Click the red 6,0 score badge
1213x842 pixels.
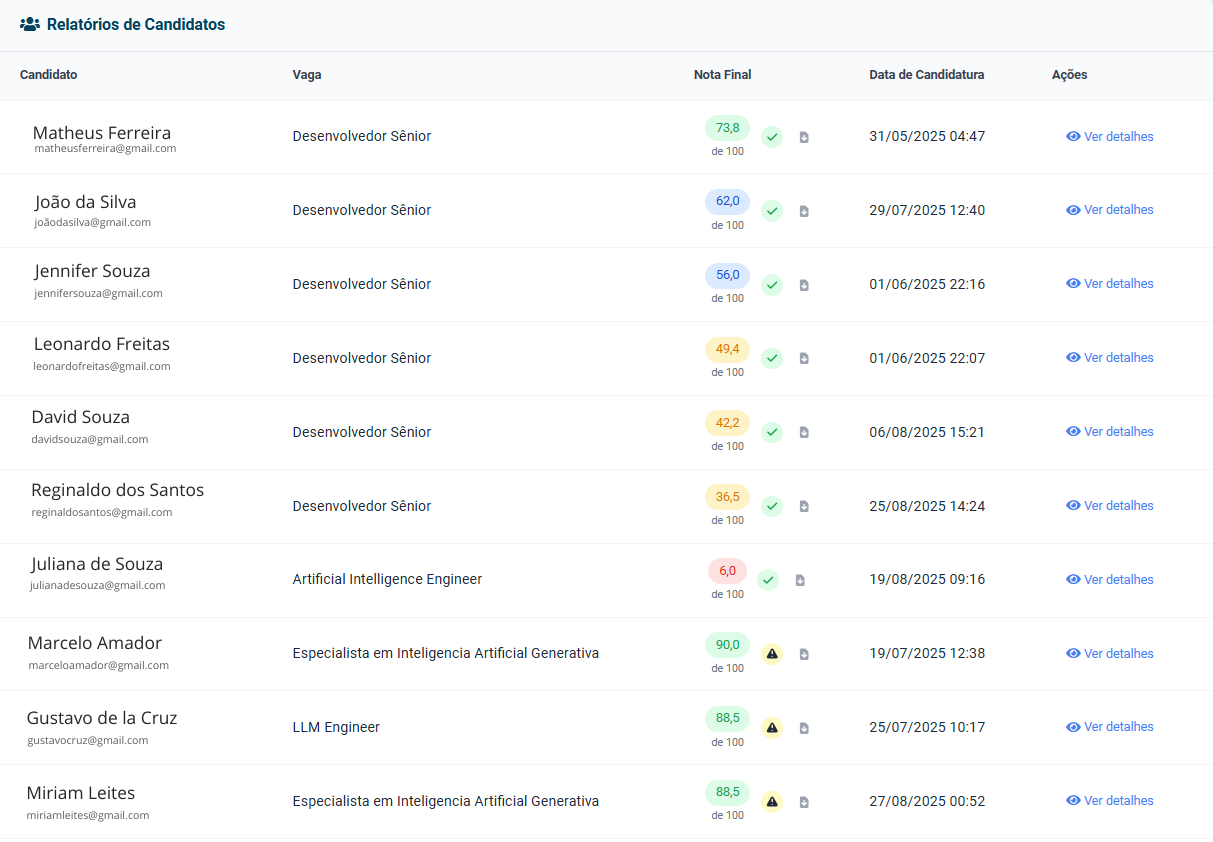[x=727, y=571]
